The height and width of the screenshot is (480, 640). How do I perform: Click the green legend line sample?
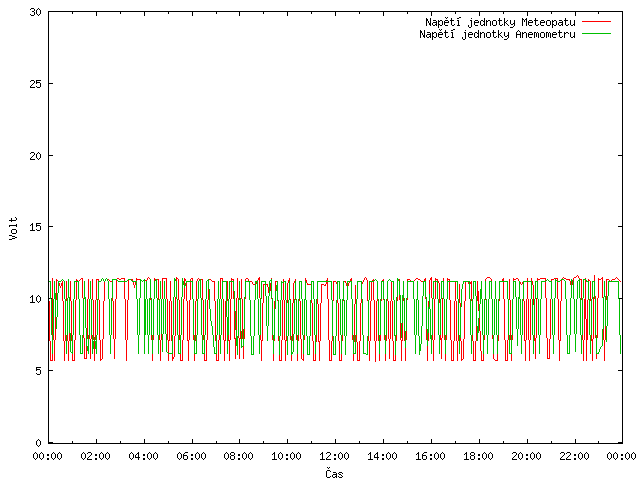[596, 33]
